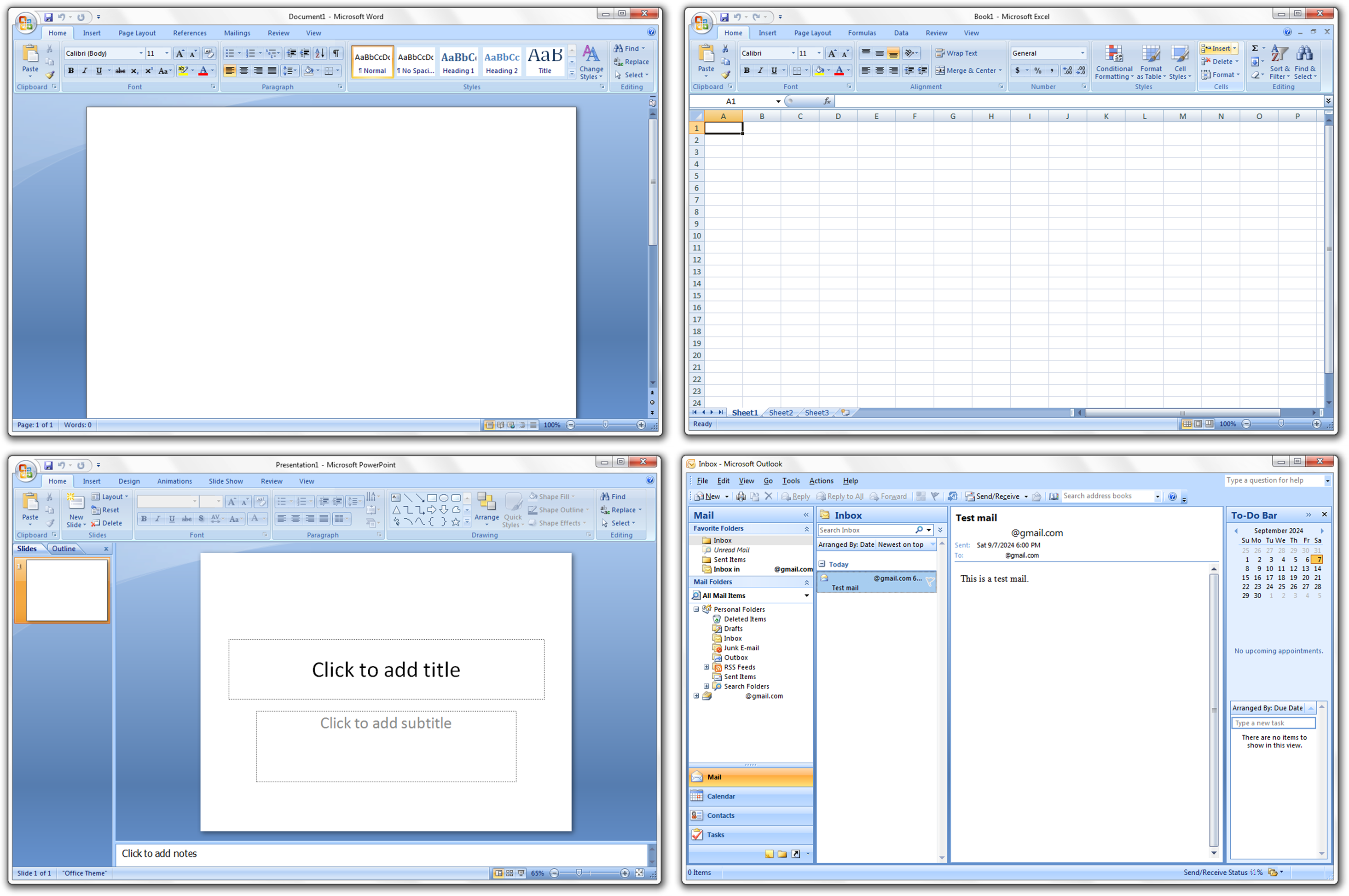The image size is (1349, 896).
Task: Enable Italic formatting in Word ribbon
Action: coord(83,71)
